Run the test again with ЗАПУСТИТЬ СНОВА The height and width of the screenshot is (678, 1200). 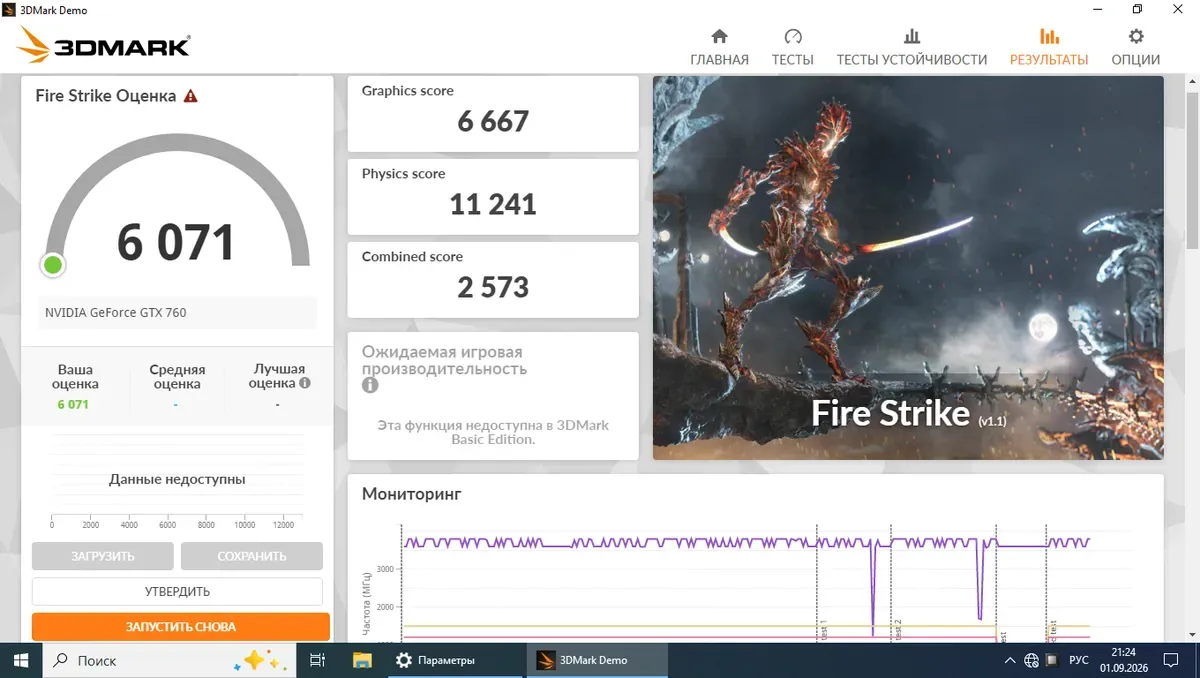pos(180,627)
